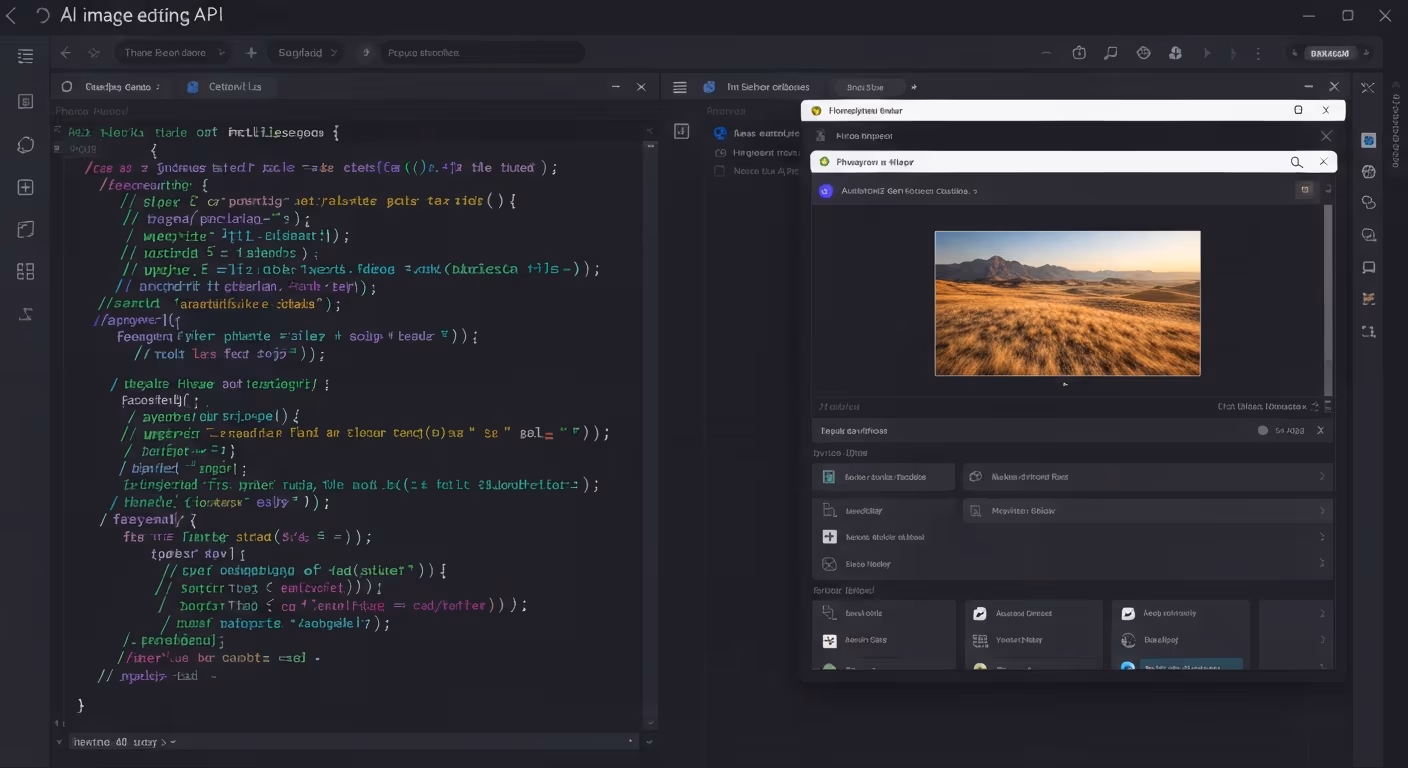This screenshot has height=768, width=1408.
Task: Expand the chevron on the plus-icon list row
Action: [1322, 537]
